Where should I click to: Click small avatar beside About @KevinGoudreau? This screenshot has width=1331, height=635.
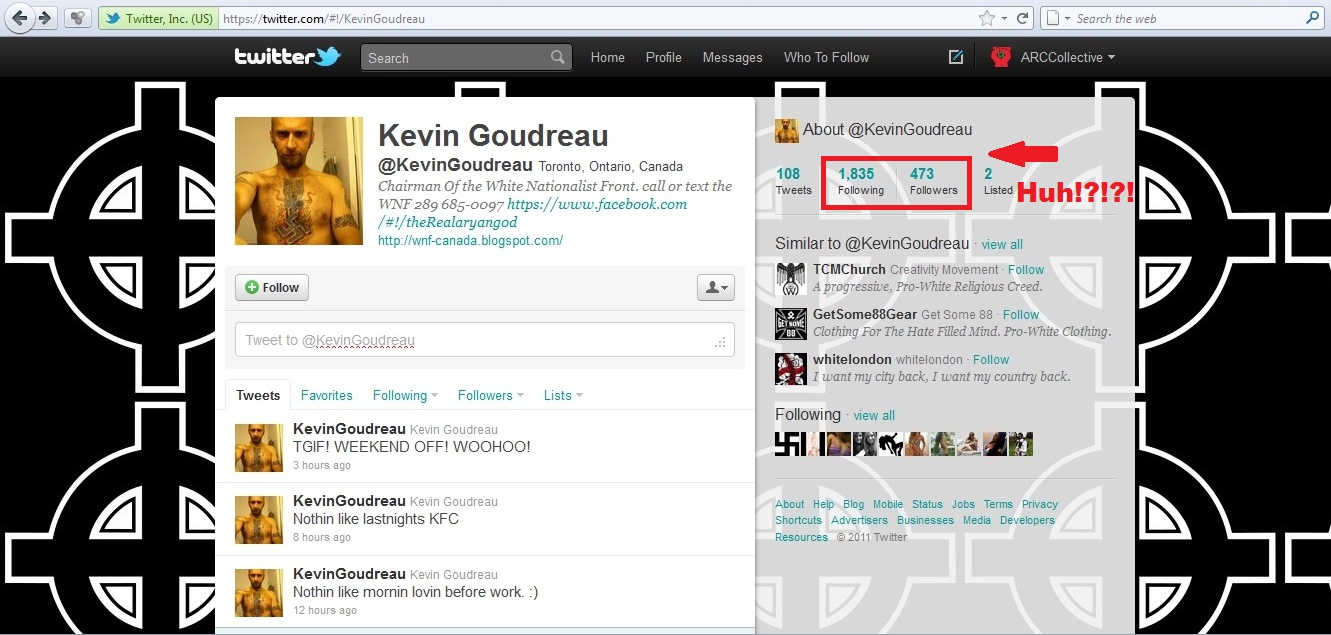click(x=787, y=130)
